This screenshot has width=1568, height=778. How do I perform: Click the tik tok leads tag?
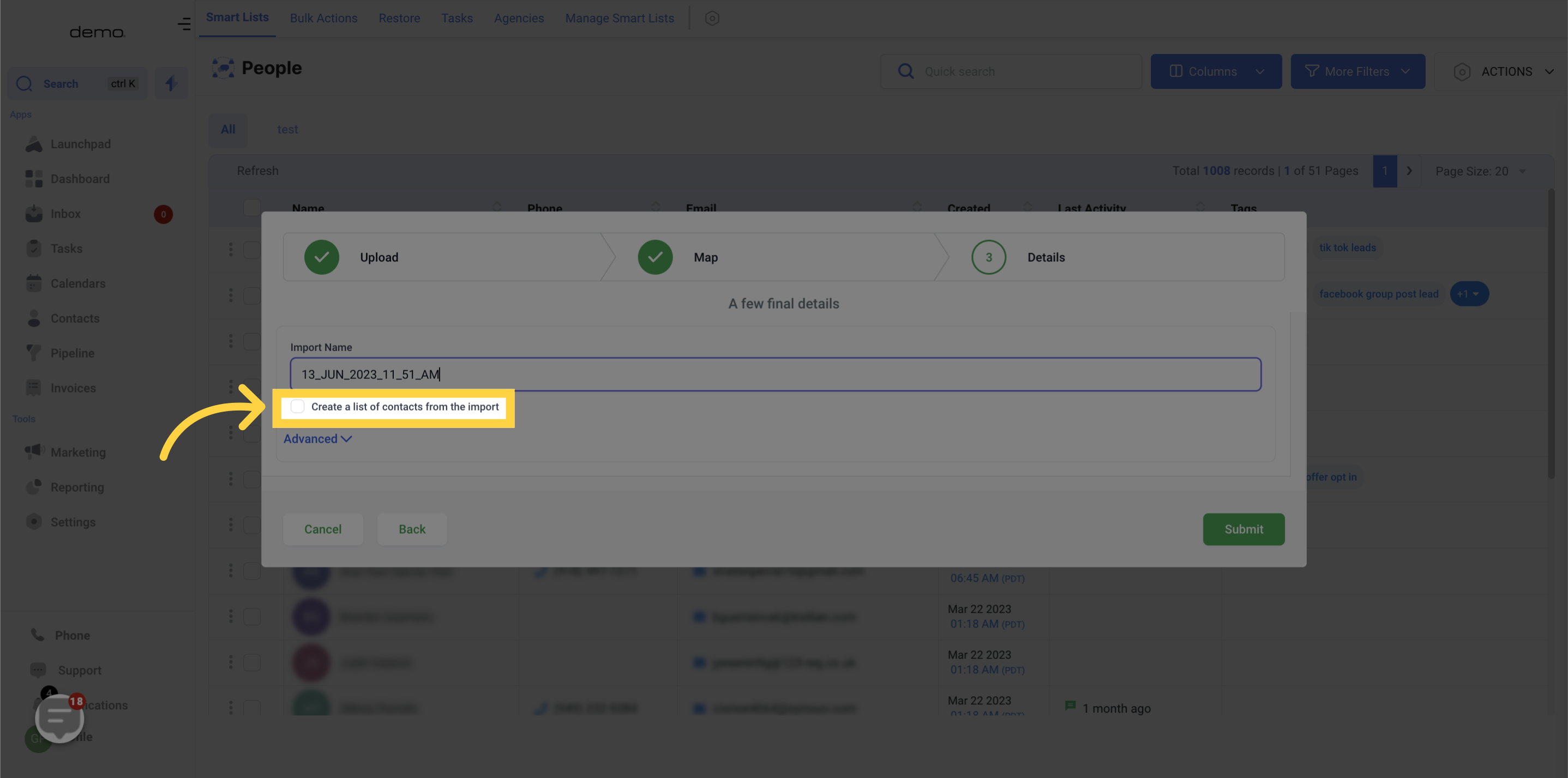coord(1347,248)
